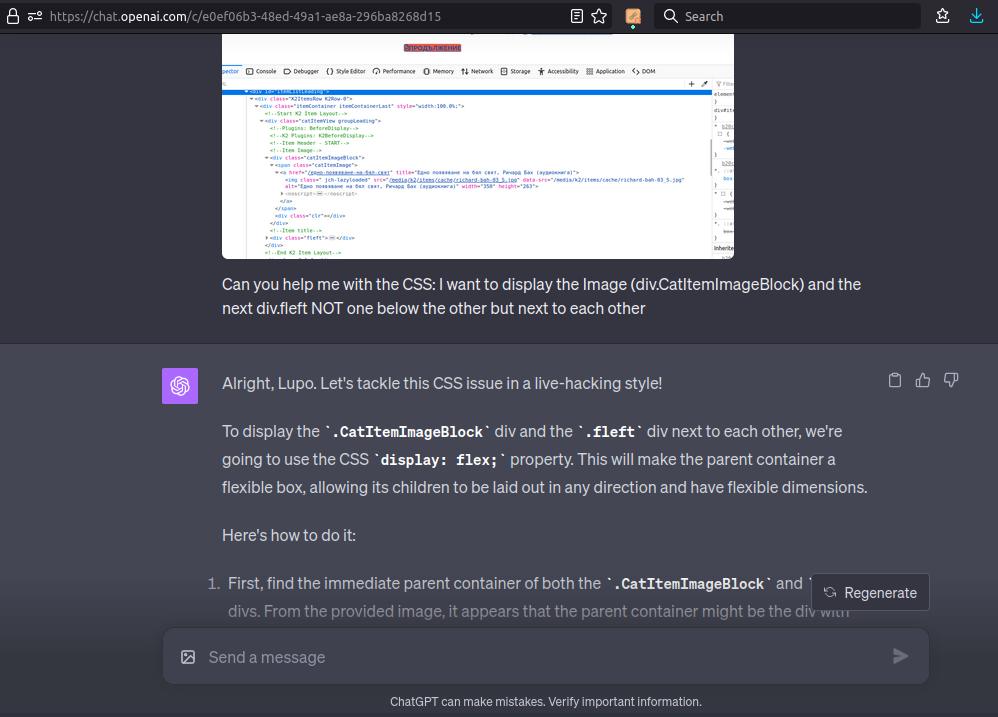Image resolution: width=998 pixels, height=717 pixels.
Task: Give the response a thumbs up
Action: click(923, 380)
